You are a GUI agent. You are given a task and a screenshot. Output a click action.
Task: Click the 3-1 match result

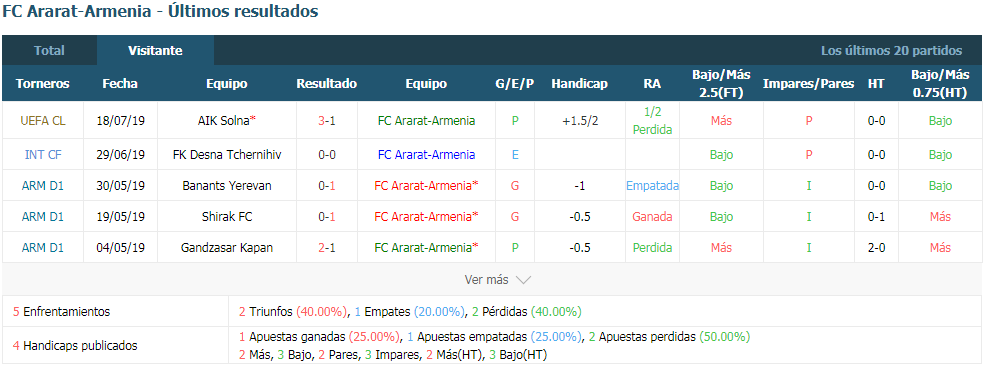coord(327,121)
